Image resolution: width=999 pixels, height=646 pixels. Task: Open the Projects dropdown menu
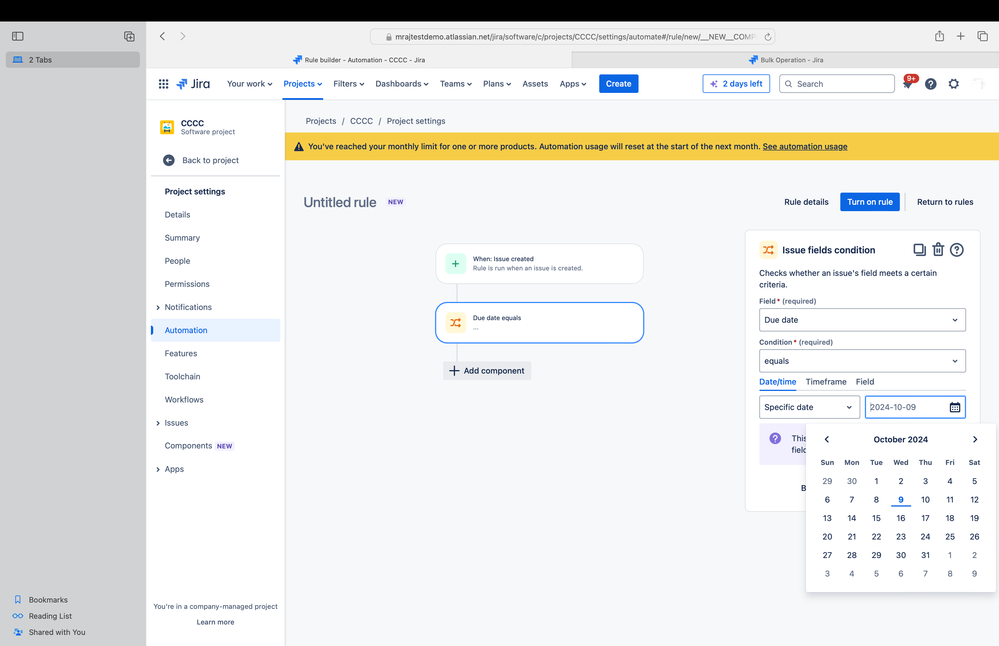(303, 83)
